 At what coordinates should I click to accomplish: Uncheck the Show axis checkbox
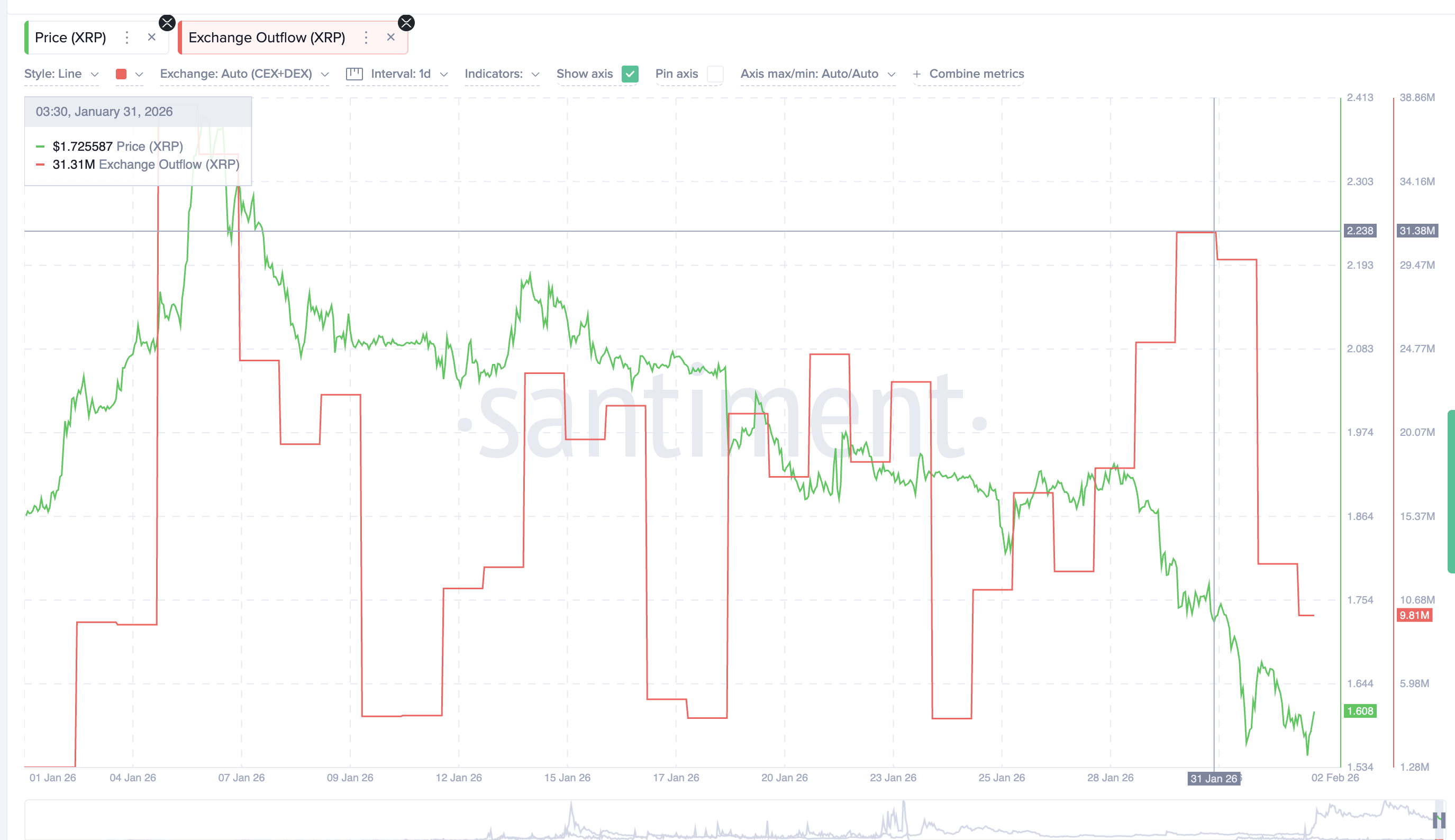tap(630, 74)
